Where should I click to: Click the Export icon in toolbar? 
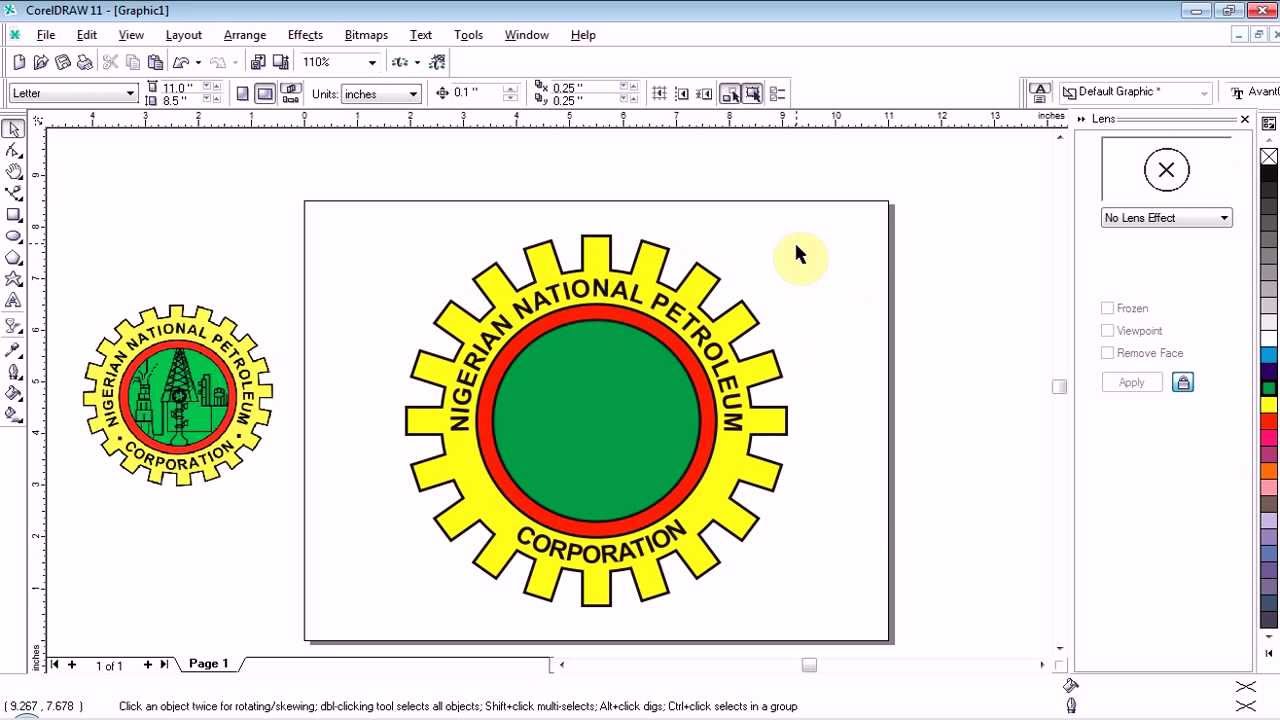coord(280,62)
